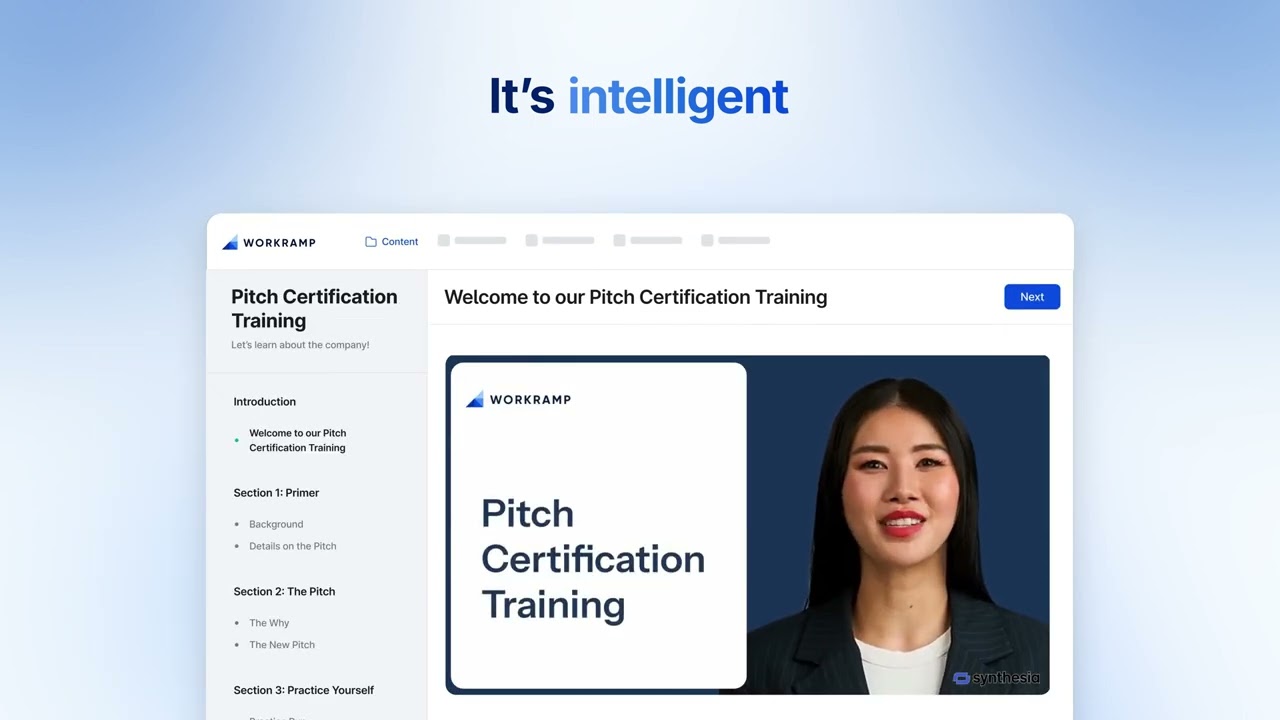
Task: Click the WorkRamp logo in header
Action: [x=269, y=242]
